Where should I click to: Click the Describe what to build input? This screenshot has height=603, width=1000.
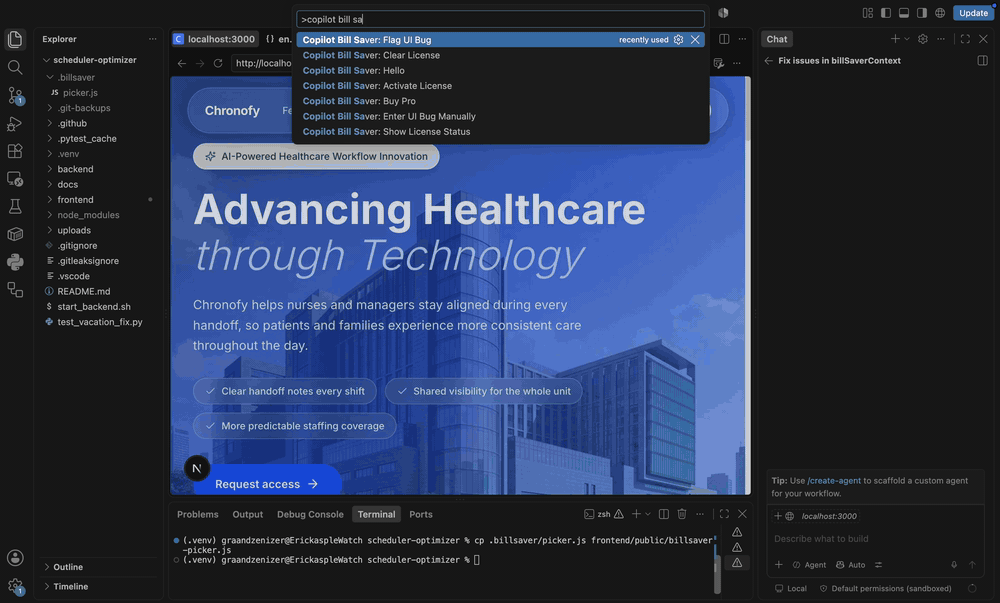click(875, 539)
